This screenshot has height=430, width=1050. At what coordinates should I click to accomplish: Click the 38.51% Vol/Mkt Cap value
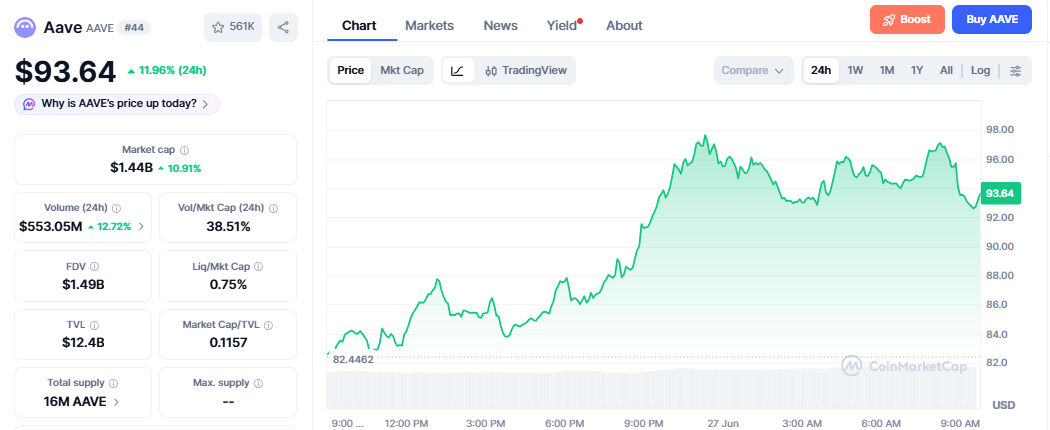pyautogui.click(x=228, y=226)
